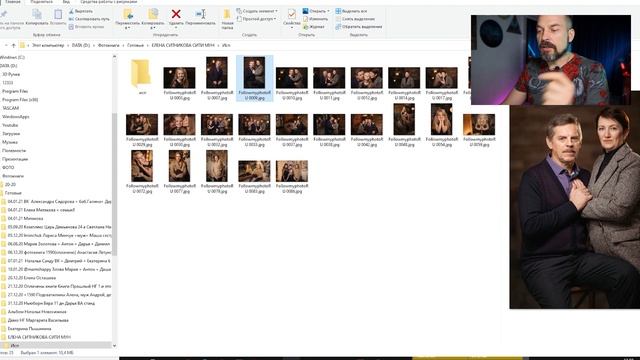Image resolution: width=640 pixels, height=360 pixels.
Task: Select 'Windows (C:)' in navigation tree
Action: click(12, 57)
